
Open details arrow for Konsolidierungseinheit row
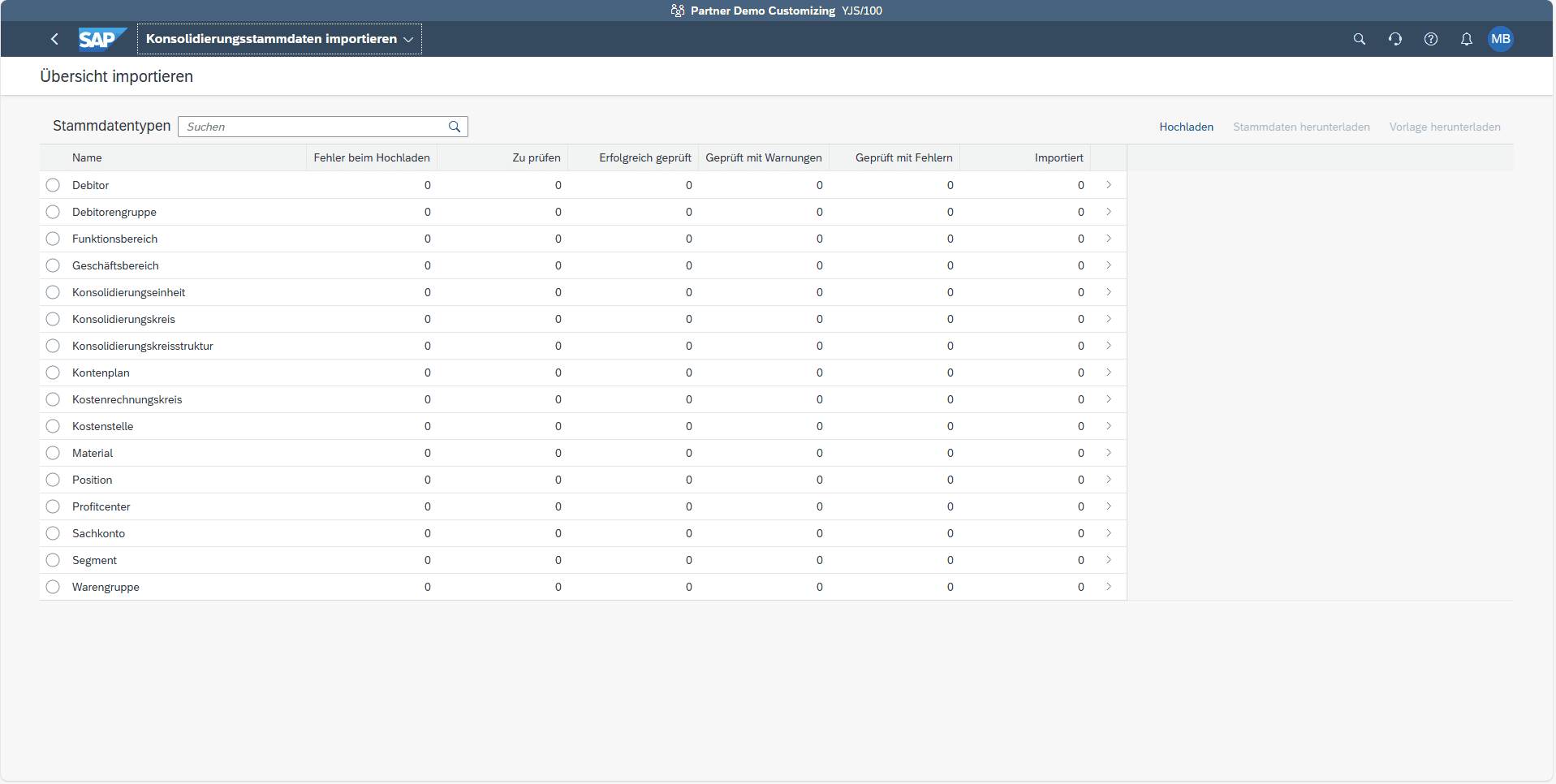coord(1108,292)
